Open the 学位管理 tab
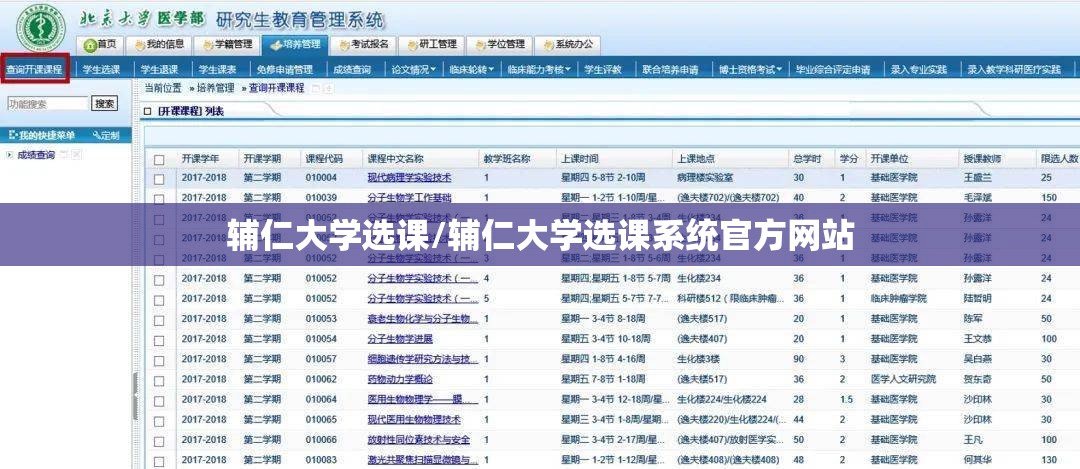Image resolution: width=1080 pixels, height=469 pixels. (499, 45)
